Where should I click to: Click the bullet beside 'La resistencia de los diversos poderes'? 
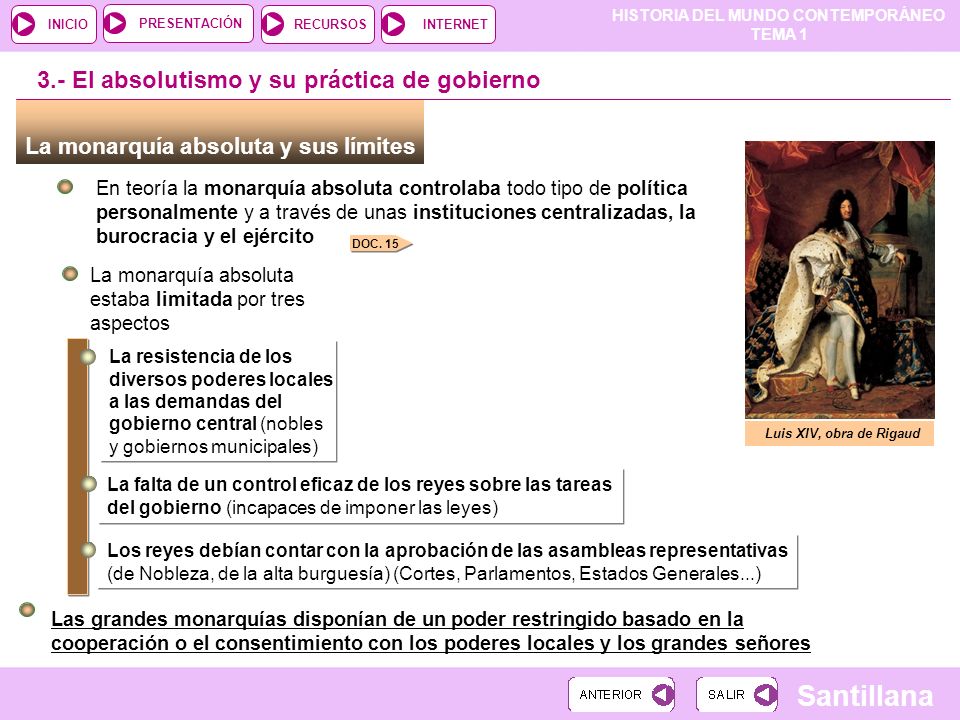88,356
